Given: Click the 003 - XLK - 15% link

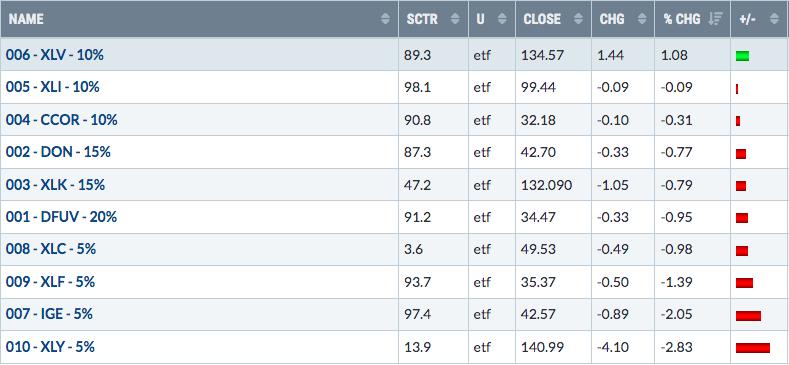Looking at the screenshot, I should pos(55,185).
